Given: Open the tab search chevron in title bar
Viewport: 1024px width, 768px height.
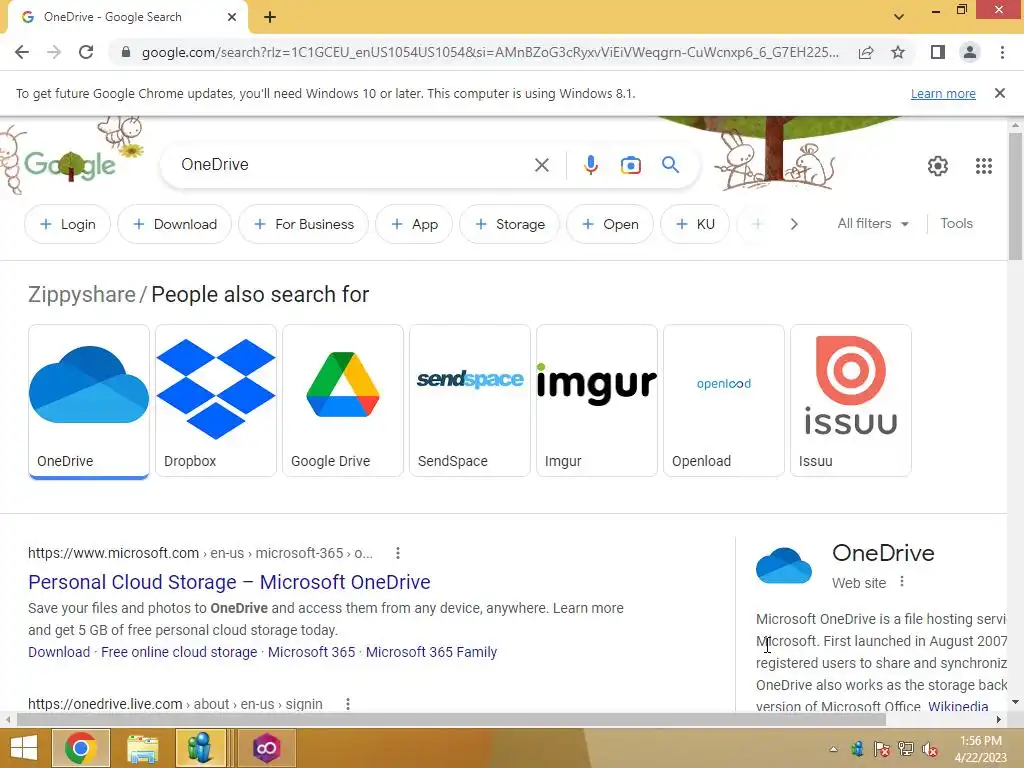Looking at the screenshot, I should pyautogui.click(x=899, y=17).
